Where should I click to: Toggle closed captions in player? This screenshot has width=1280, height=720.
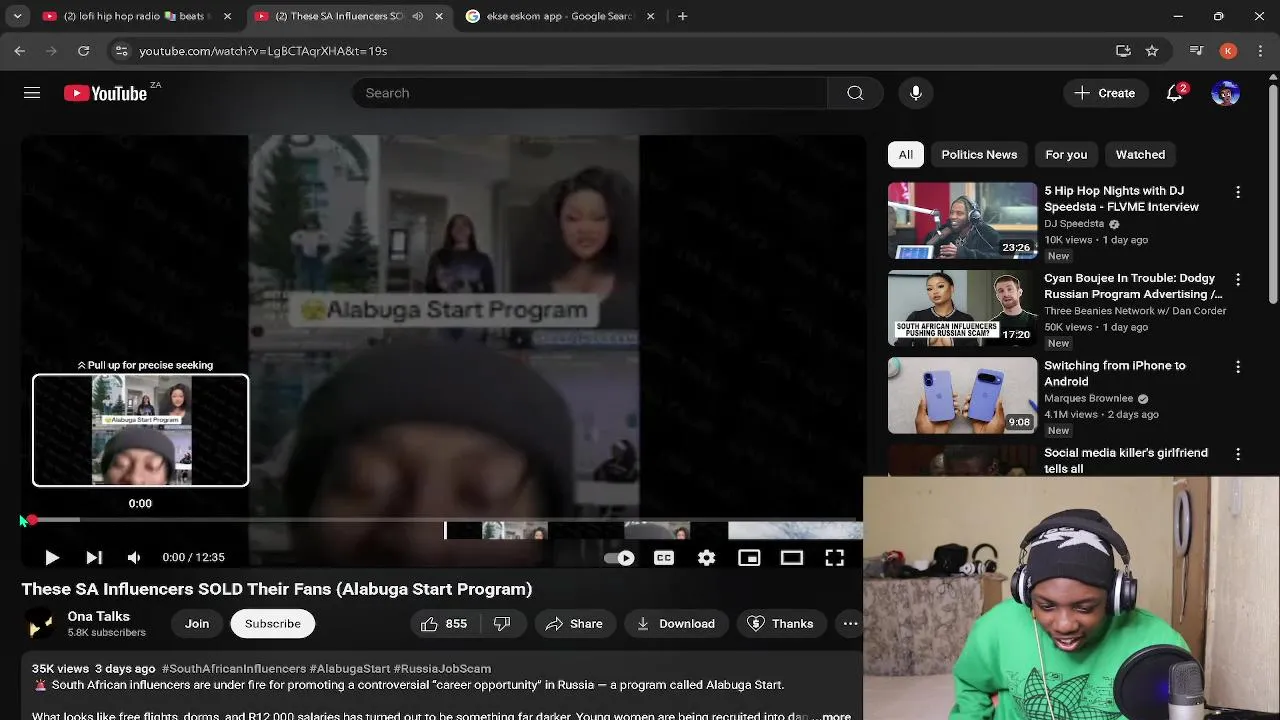point(664,558)
